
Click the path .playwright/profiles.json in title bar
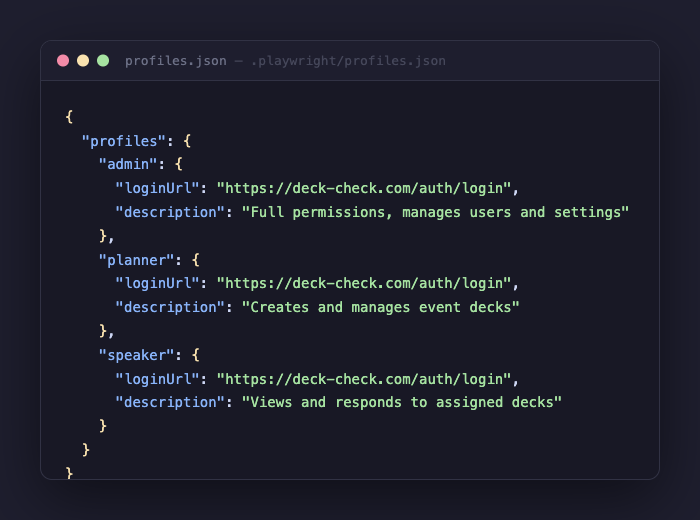pos(348,61)
